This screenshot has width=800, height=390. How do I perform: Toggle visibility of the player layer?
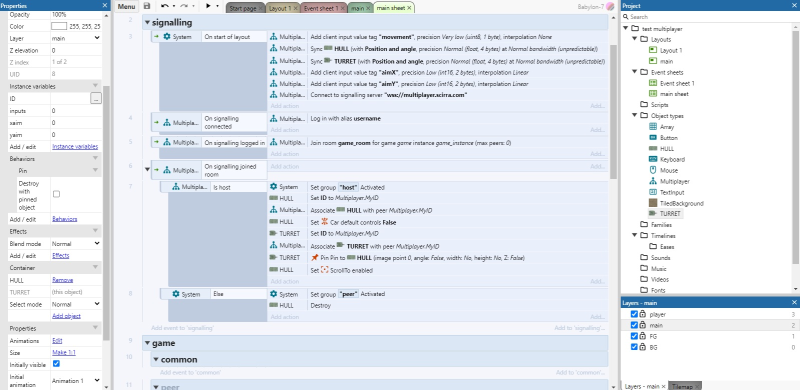click(634, 314)
